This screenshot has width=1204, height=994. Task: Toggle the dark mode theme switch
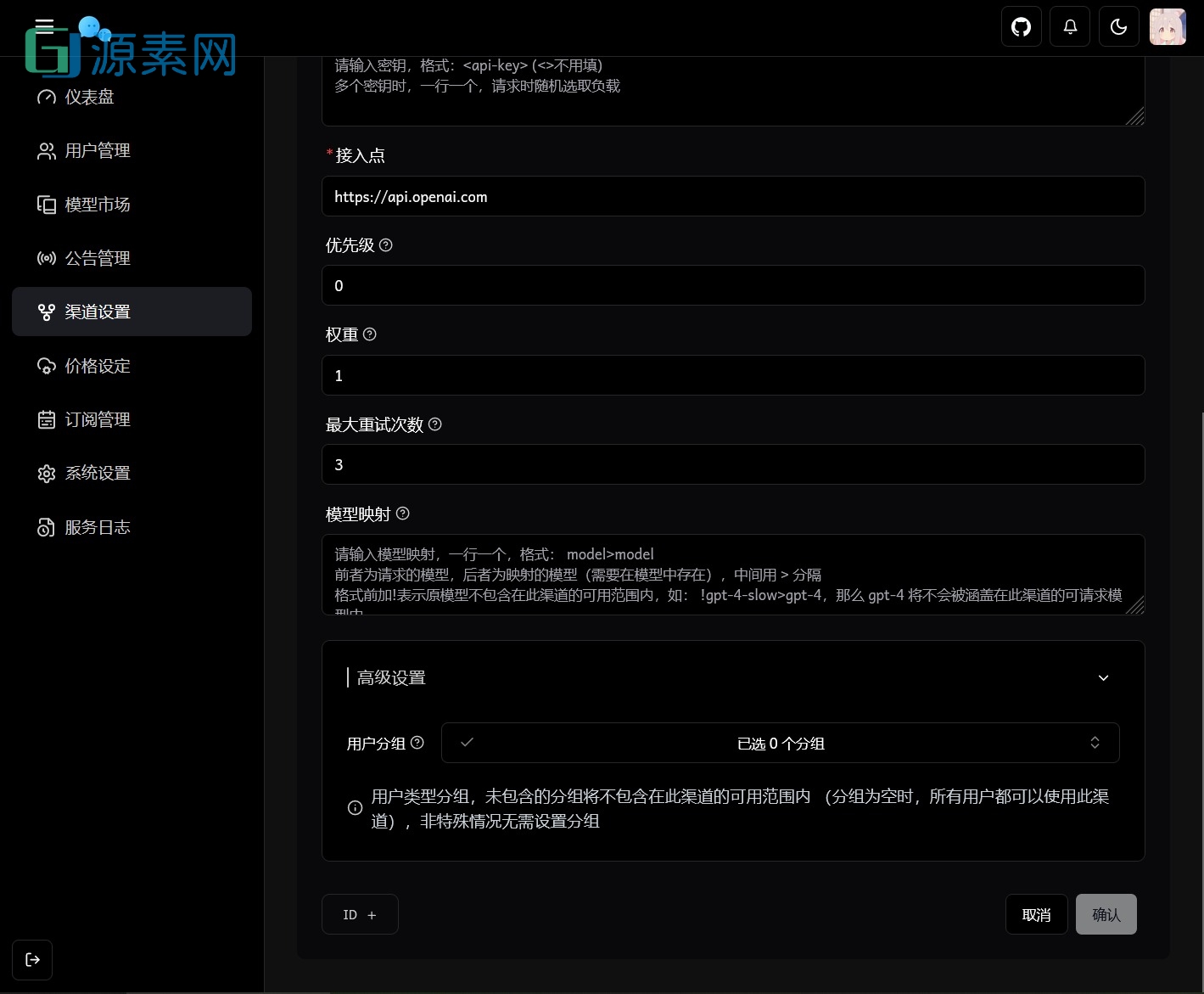(1118, 26)
